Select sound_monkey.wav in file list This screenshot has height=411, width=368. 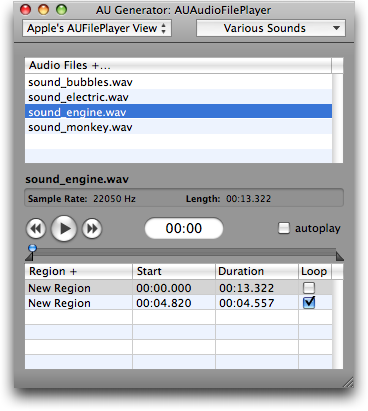coord(178,127)
